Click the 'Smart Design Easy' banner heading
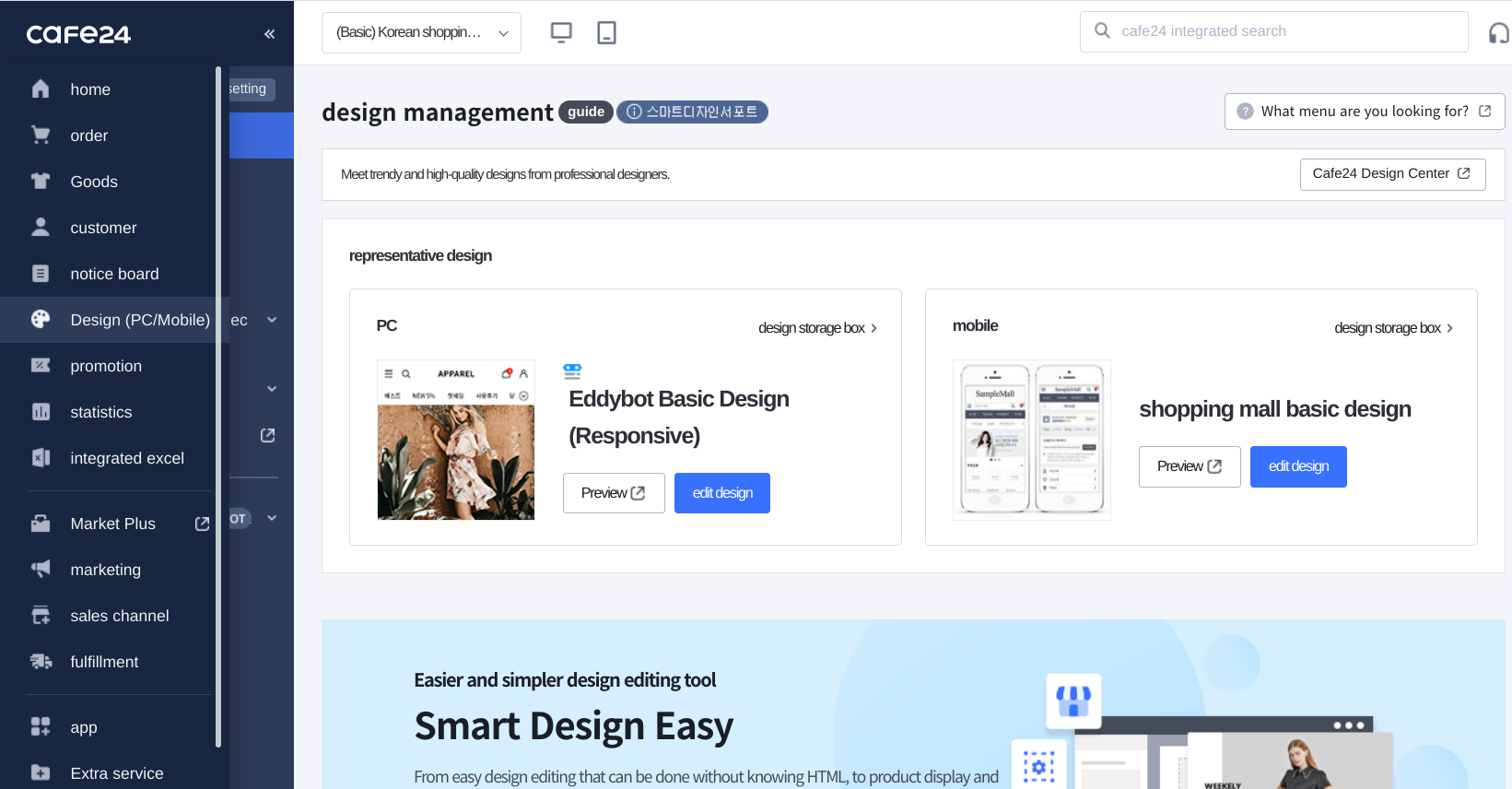Screen dimensions: 1512x789 click(x=573, y=726)
